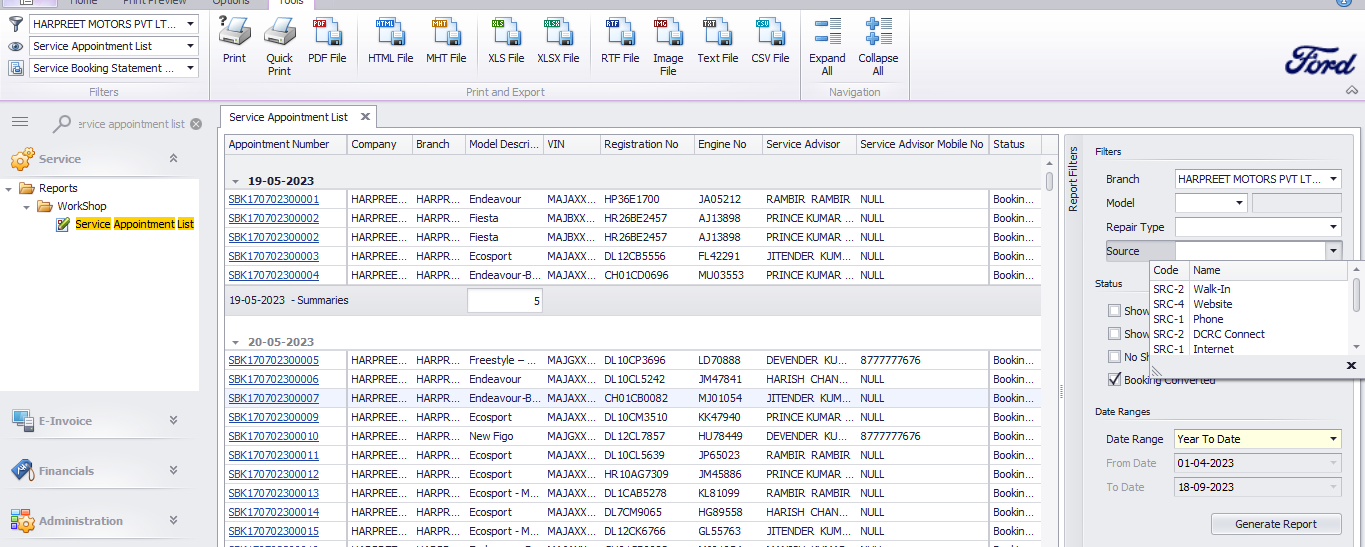1365x547 pixels.
Task: Click the eye view icon beside Service Appointment List
Action: coord(16,46)
